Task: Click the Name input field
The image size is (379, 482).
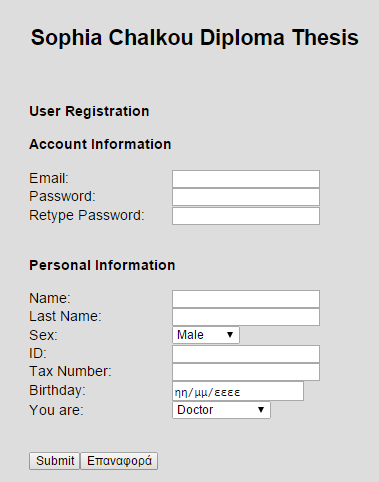Action: tap(246, 299)
